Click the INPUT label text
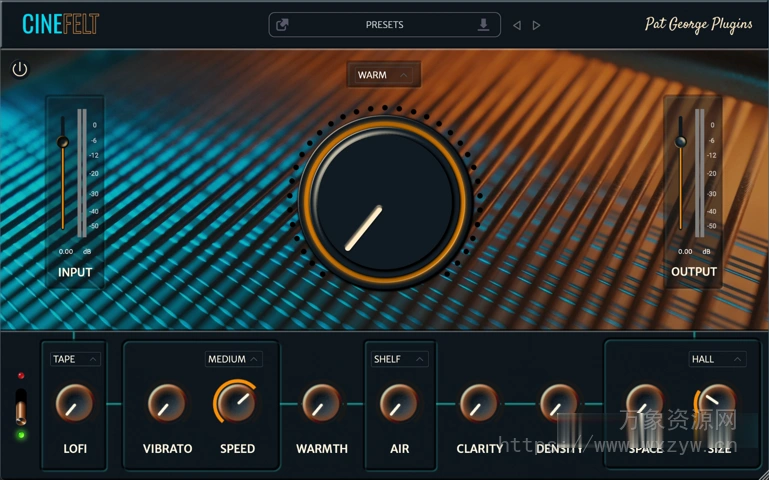The height and width of the screenshot is (480, 769). click(75, 272)
